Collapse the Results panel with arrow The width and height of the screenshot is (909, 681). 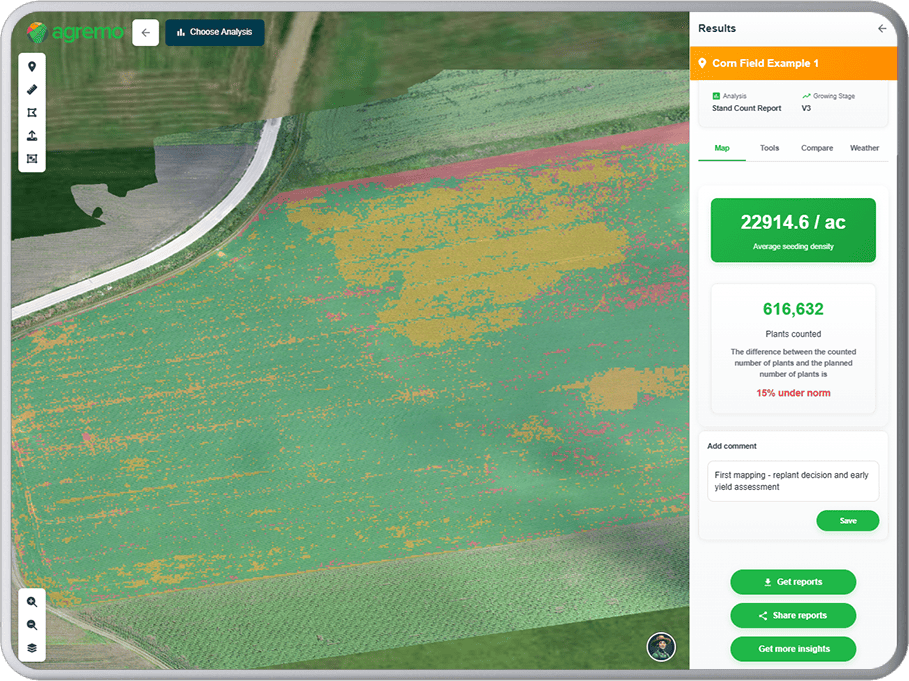pyautogui.click(x=882, y=29)
